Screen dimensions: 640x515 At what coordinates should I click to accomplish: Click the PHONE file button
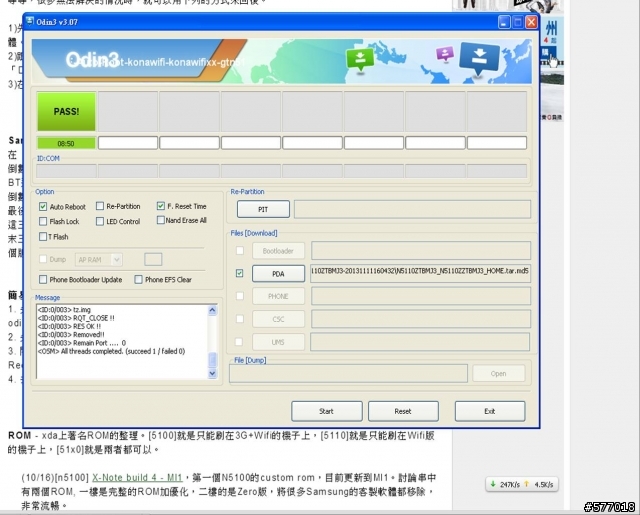(278, 296)
